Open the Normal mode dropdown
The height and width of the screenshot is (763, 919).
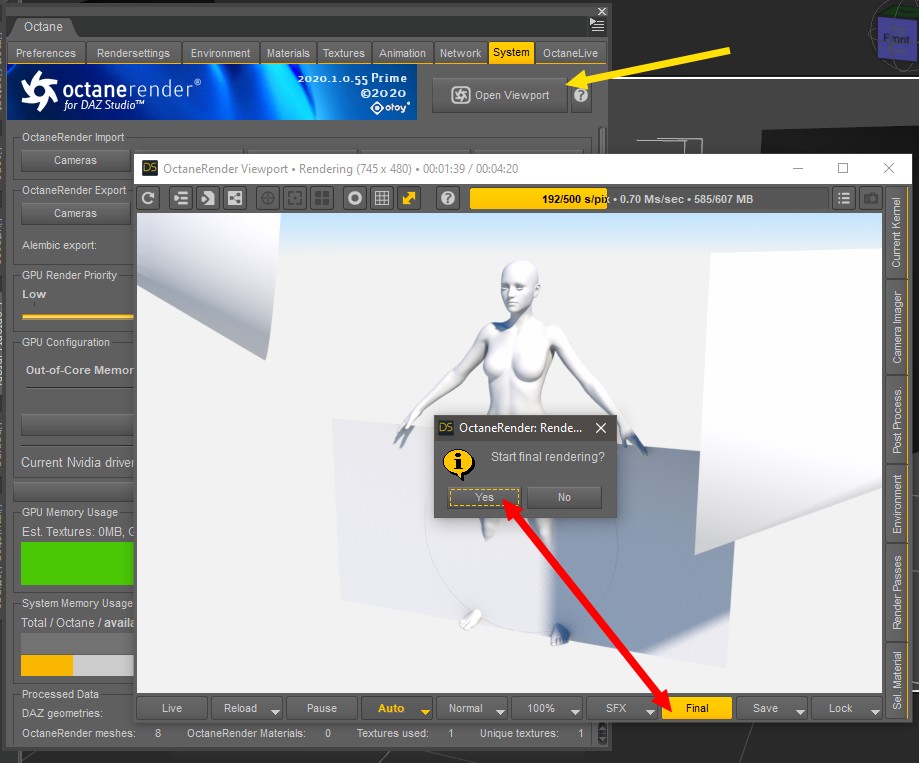pos(500,711)
